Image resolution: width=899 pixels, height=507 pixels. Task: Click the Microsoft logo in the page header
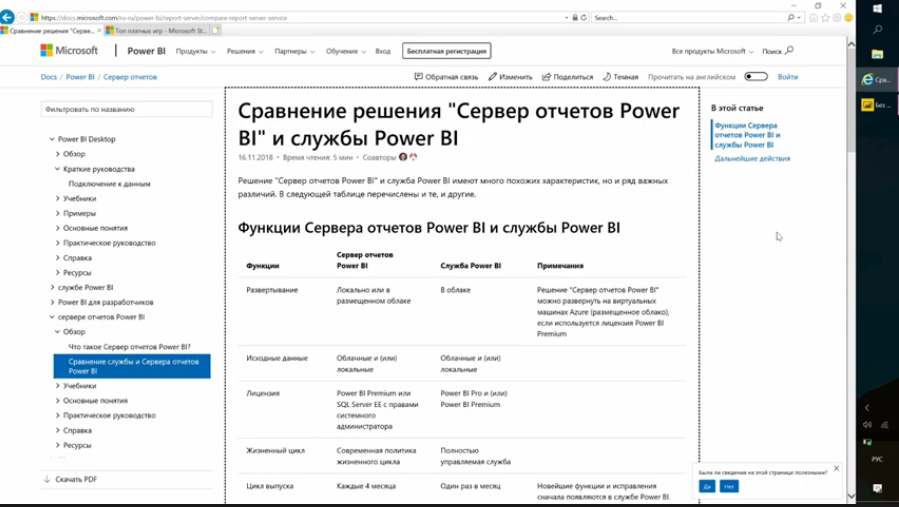click(x=69, y=50)
